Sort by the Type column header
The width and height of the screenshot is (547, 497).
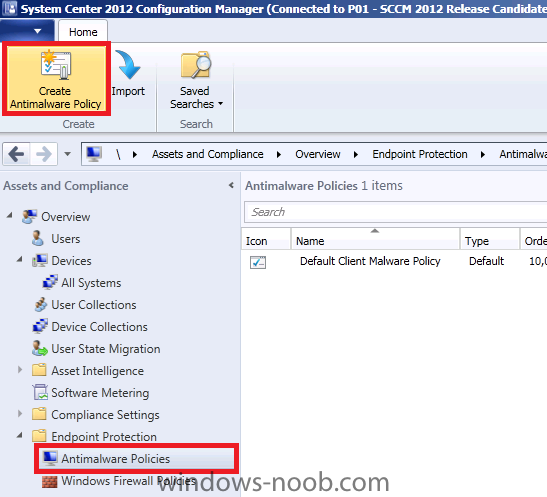point(490,239)
